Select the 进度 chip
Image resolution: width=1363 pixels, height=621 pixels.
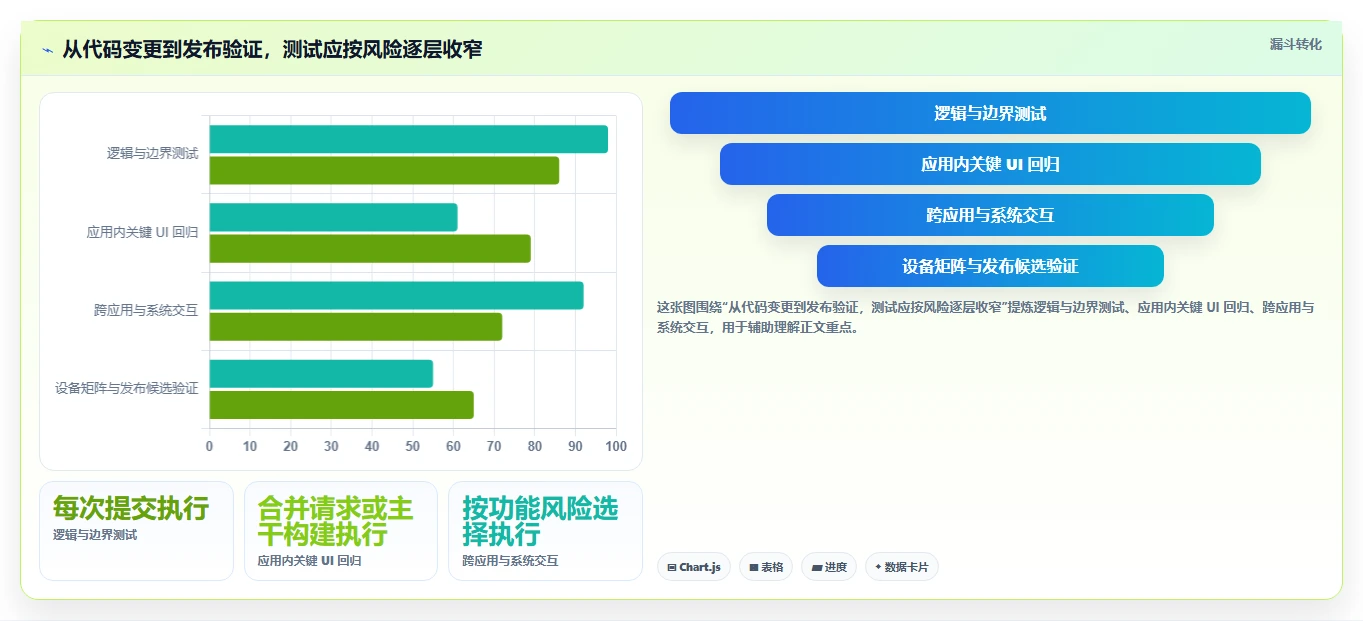pyautogui.click(x=829, y=567)
